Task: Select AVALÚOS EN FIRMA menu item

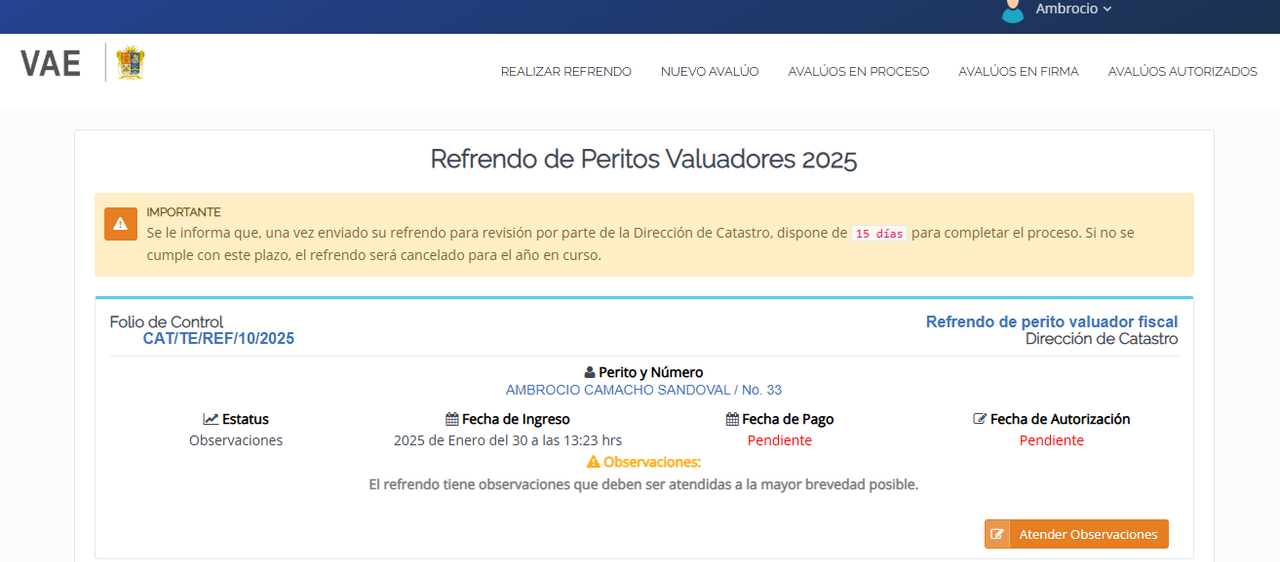Action: 1018,72
